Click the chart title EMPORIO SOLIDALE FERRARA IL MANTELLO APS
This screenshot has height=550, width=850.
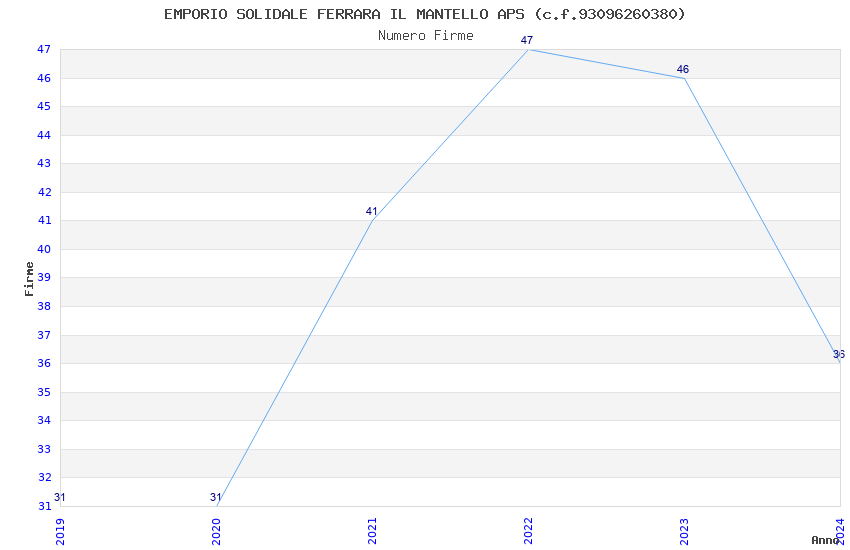(424, 14)
